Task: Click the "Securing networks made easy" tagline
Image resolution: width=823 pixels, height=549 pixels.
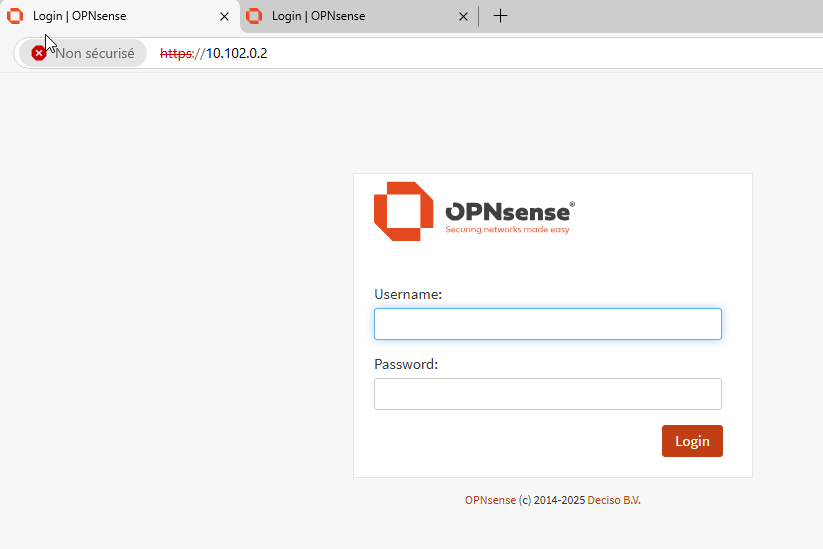Action: [x=507, y=230]
